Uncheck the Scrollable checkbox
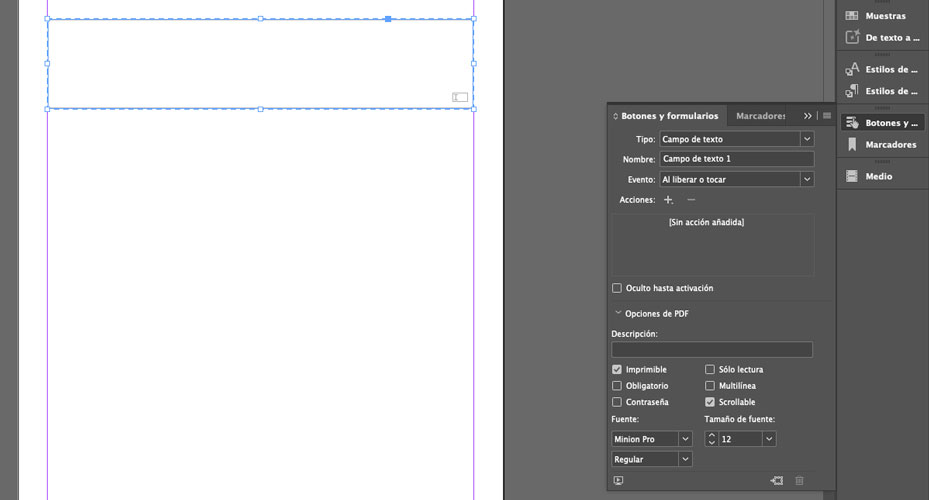Viewport: 929px width, 500px height. (x=710, y=402)
